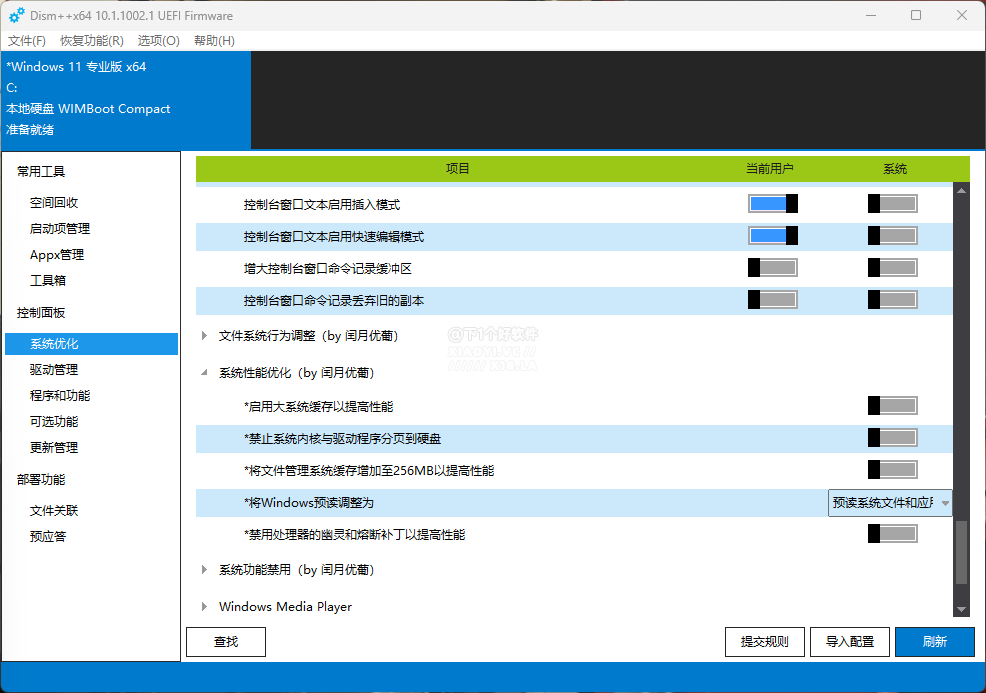This screenshot has height=693, width=986.
Task: Open 选项(O) menu
Action: 159,41
